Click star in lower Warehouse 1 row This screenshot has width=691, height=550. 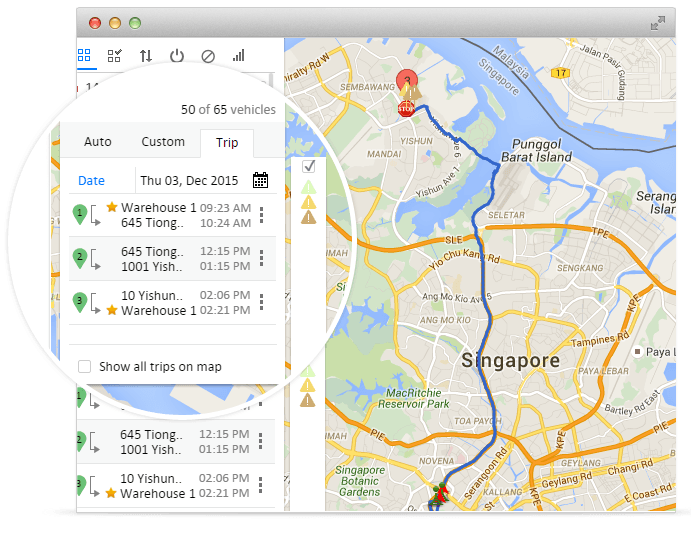point(111,493)
